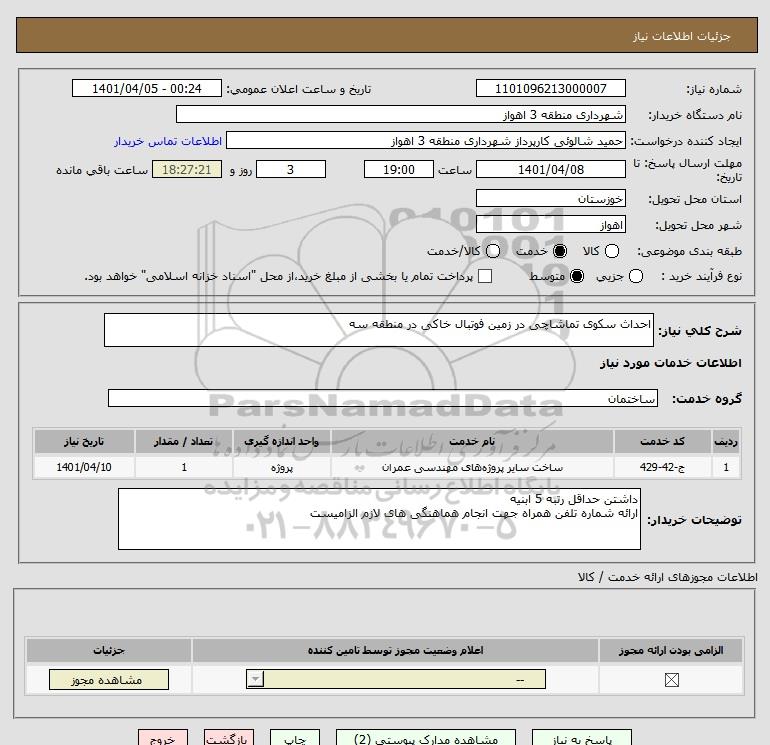Click the تعداد / مقدار column header

184,441
